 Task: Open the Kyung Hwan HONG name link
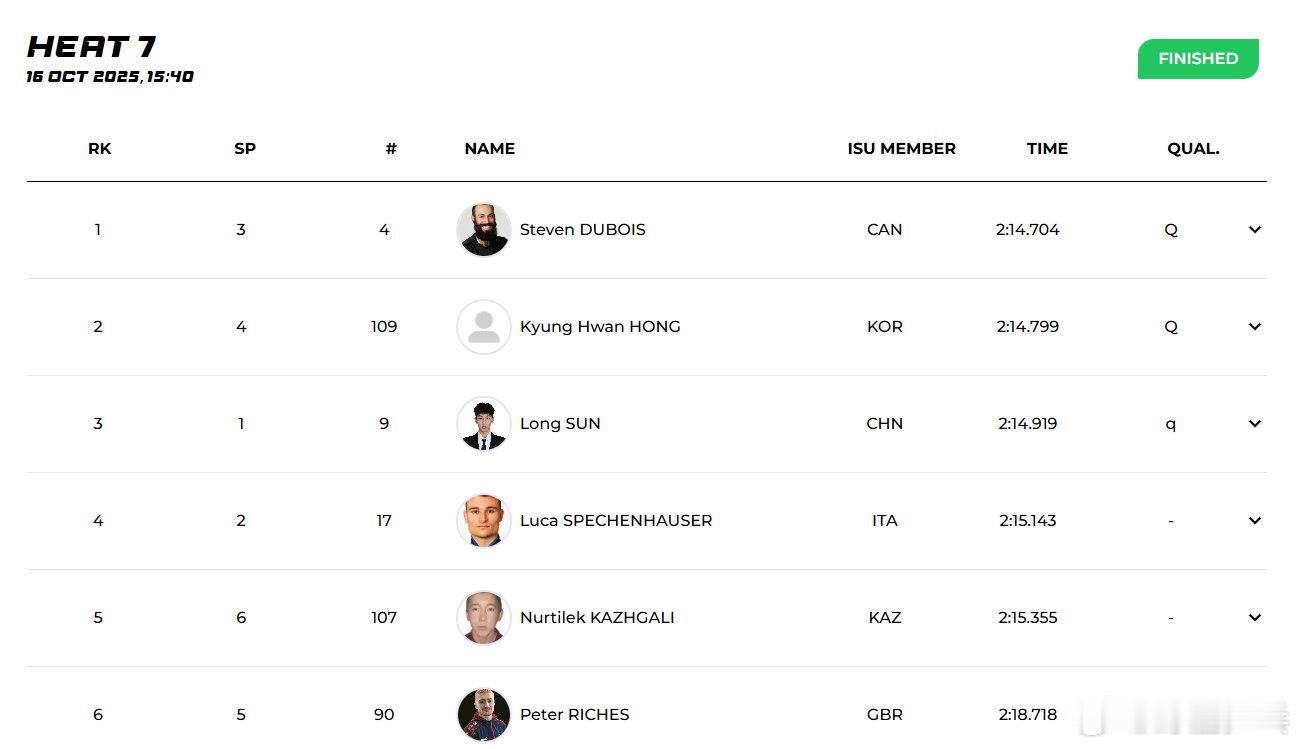point(600,327)
